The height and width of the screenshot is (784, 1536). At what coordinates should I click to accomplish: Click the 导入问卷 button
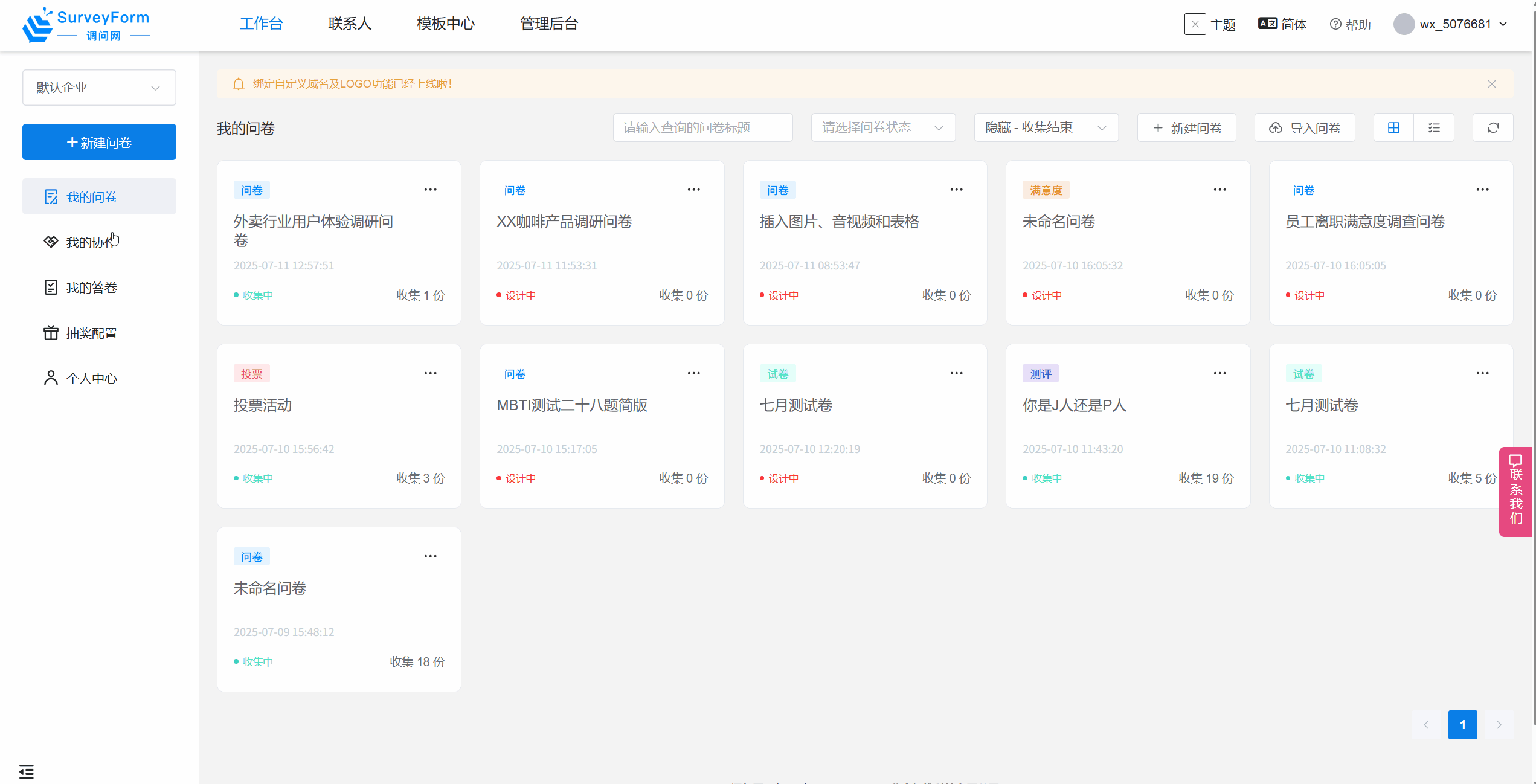pyautogui.click(x=1305, y=127)
